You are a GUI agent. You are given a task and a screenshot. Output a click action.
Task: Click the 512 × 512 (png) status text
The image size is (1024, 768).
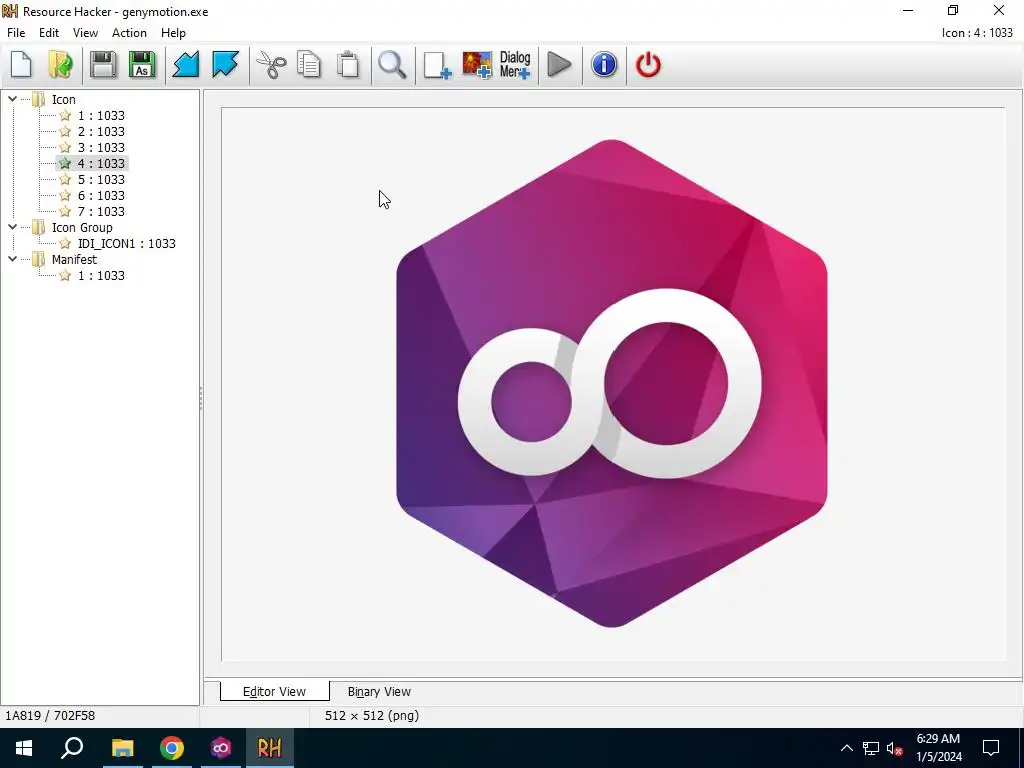click(372, 716)
